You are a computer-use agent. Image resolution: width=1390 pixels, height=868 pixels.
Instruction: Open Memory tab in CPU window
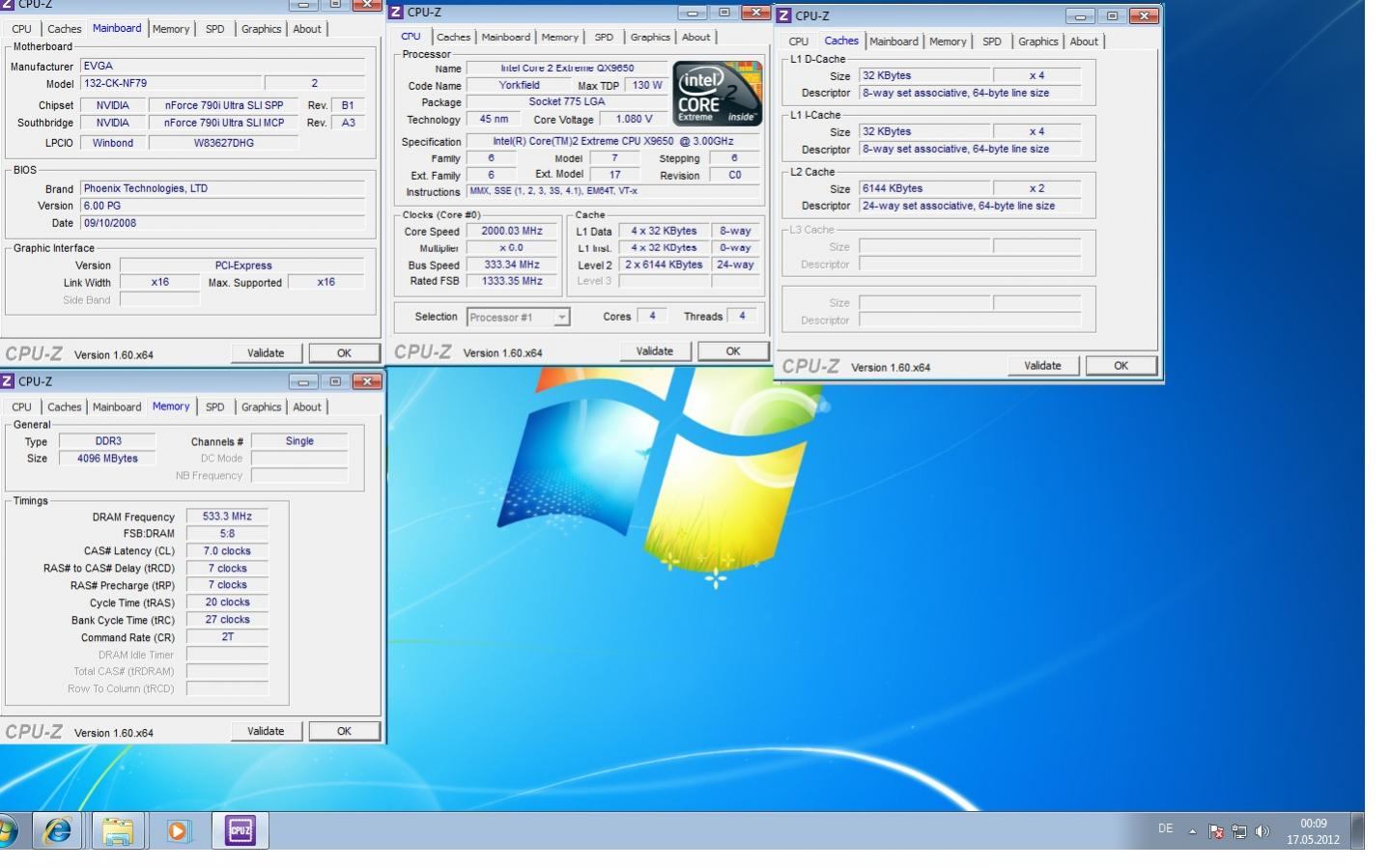559,37
